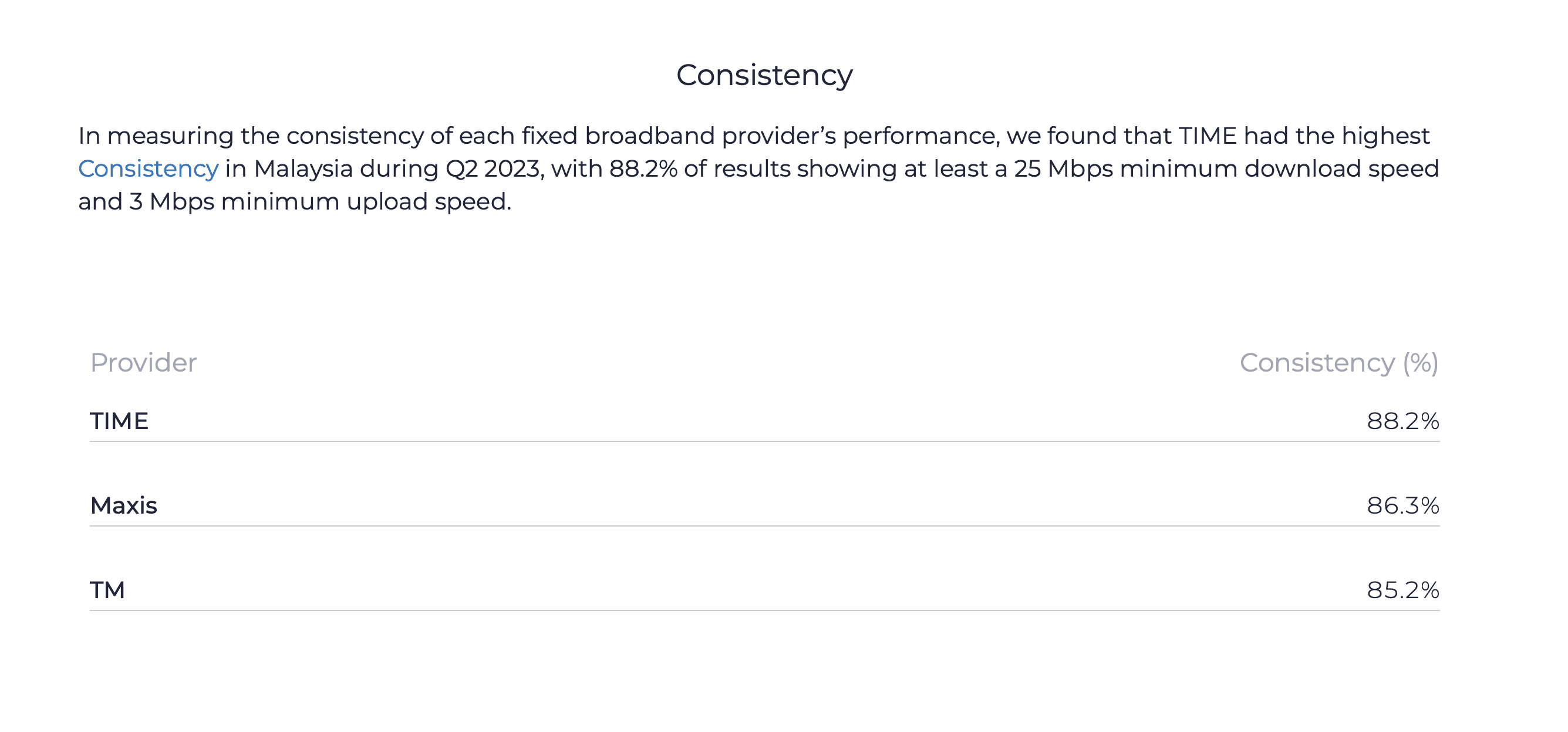
Task: Click the 85.2% value for TM
Action: [1402, 590]
